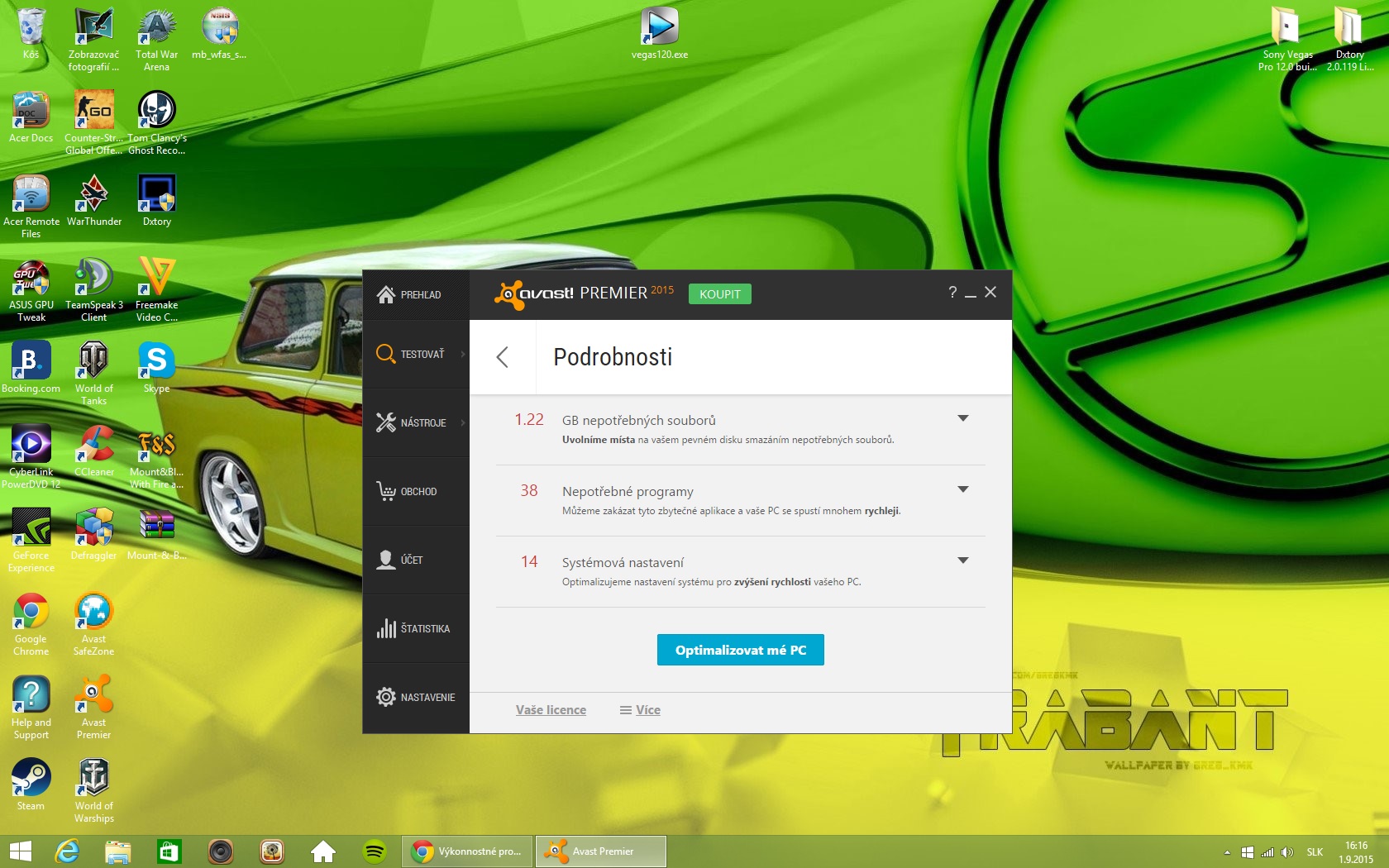Open the Testovať scan menu
This screenshot has height=868, width=1389.
(x=416, y=354)
